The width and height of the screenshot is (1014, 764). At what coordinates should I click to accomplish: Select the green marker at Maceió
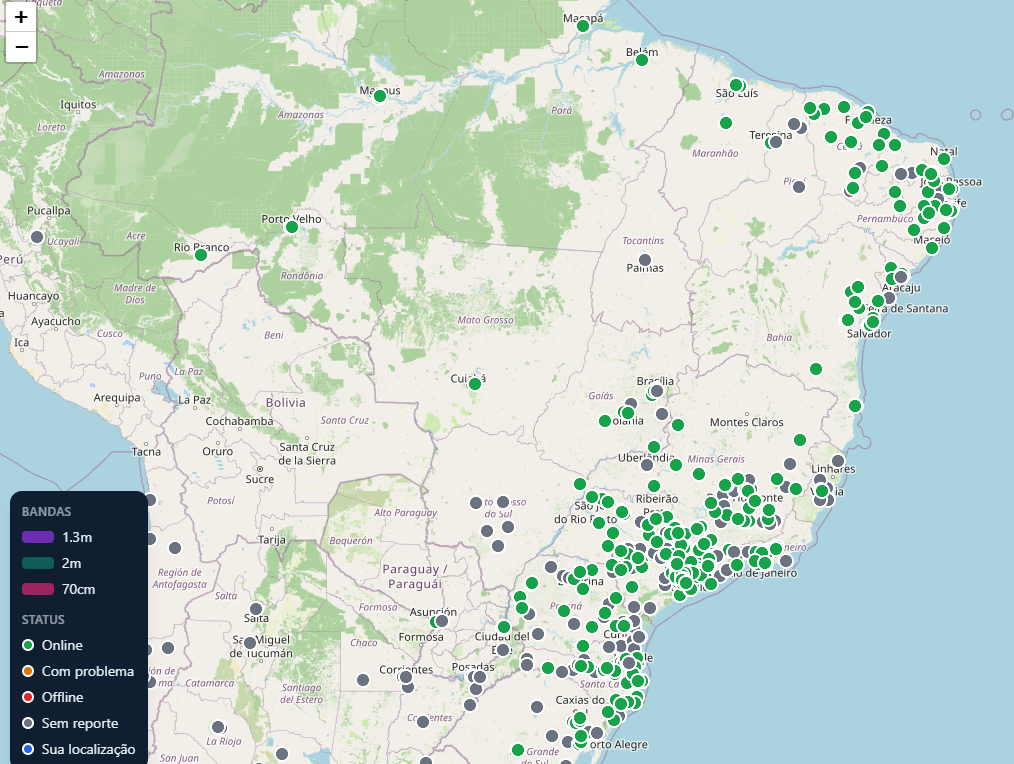pyautogui.click(x=932, y=248)
